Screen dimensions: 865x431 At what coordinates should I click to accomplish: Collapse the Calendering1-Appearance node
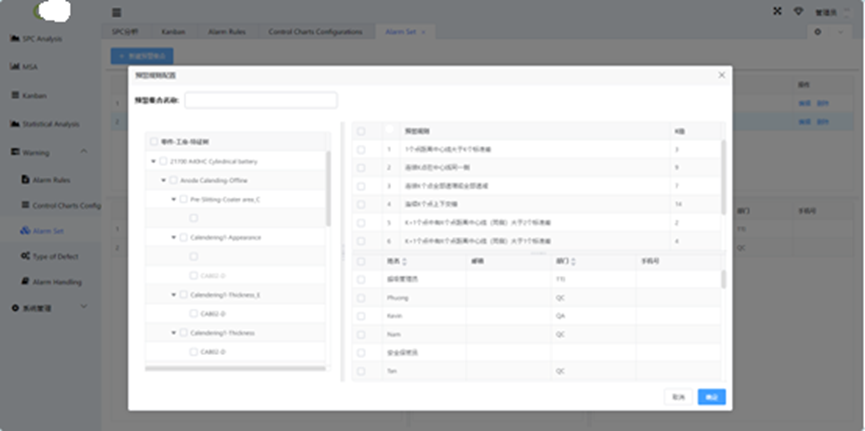(174, 237)
